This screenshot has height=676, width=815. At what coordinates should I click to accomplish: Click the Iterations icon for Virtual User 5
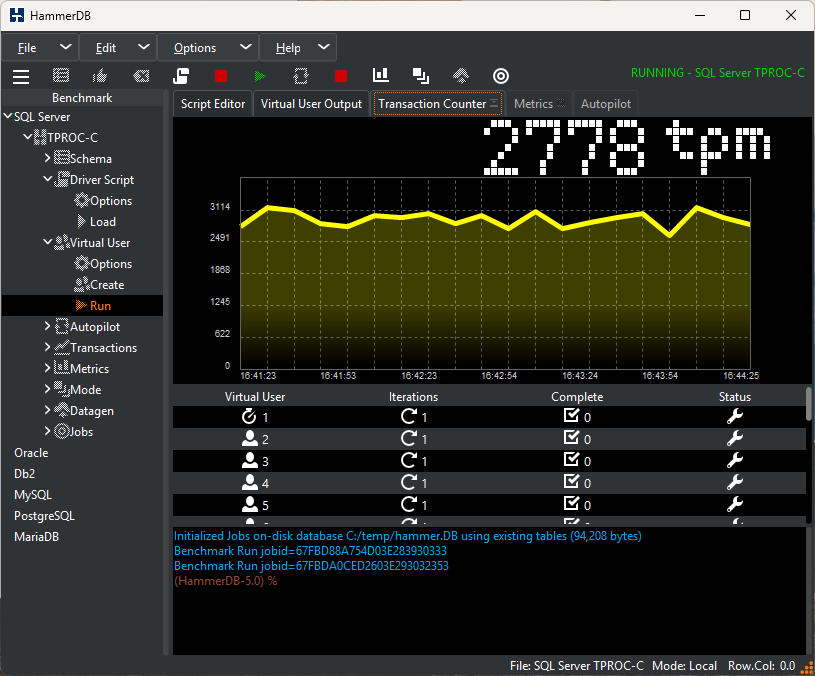coord(409,504)
